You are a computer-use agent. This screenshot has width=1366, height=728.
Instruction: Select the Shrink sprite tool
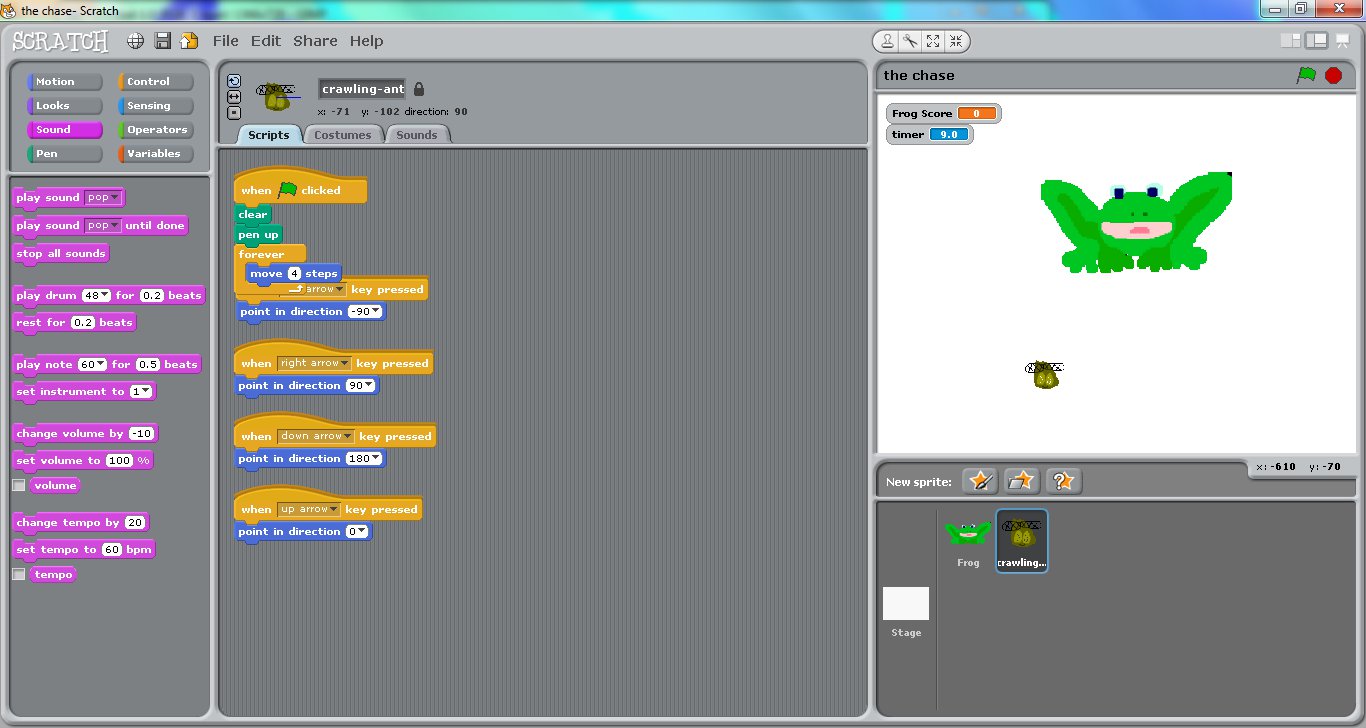click(956, 41)
